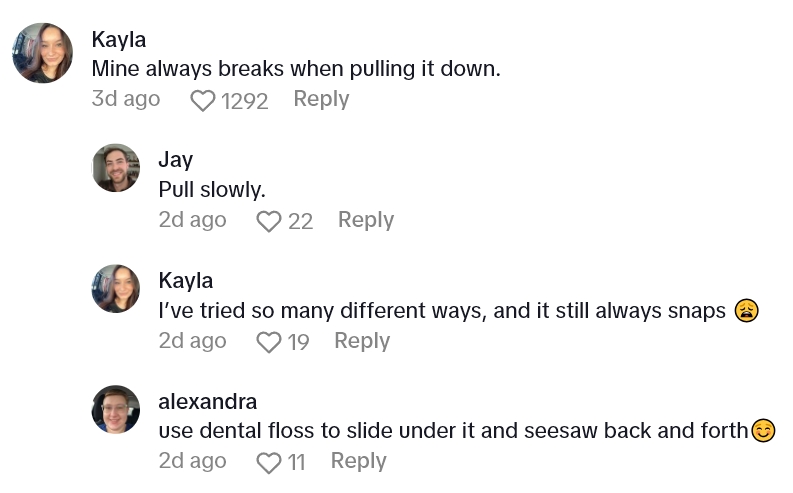Image resolution: width=793 pixels, height=493 pixels.
Task: Open Jay's profile picture
Action: (116, 168)
